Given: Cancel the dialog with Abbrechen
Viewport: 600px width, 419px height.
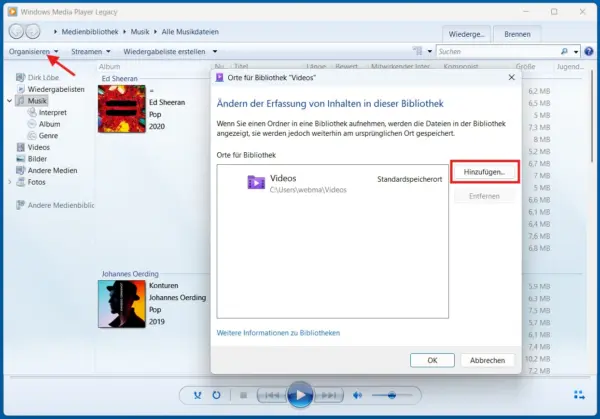Looking at the screenshot, I should pos(487,360).
